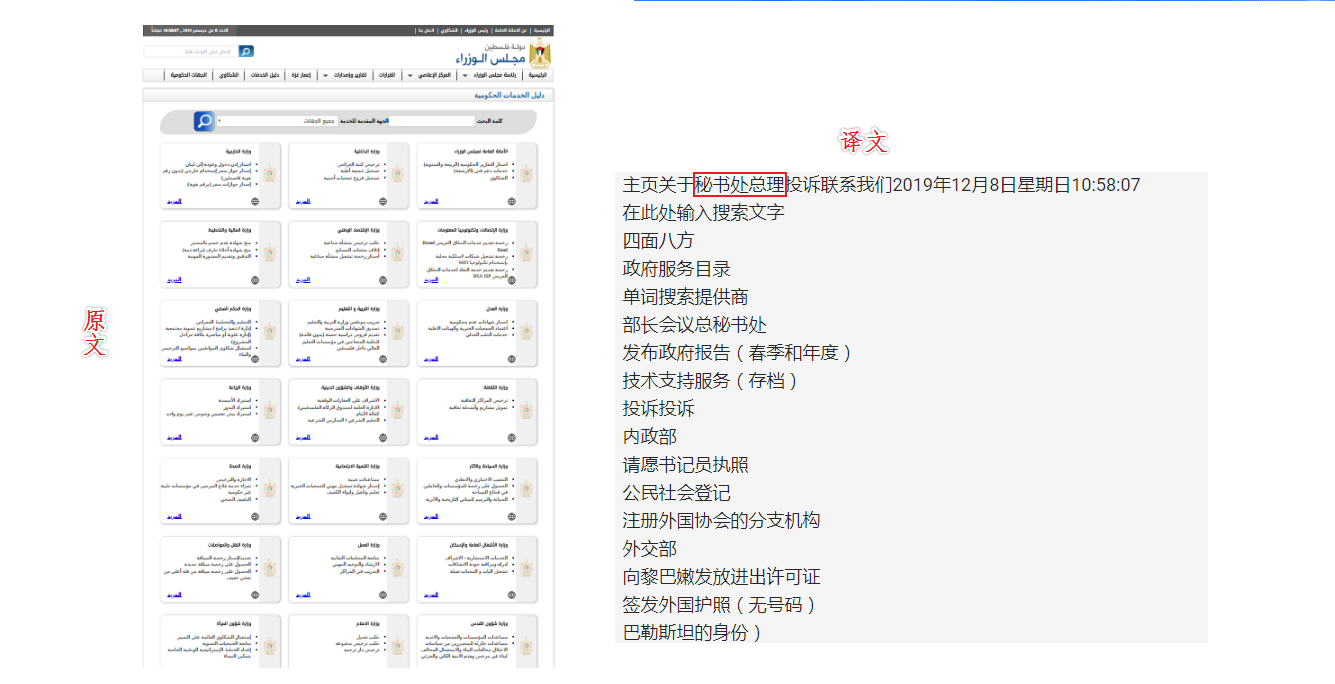This screenshot has width=1335, height=684.
Task: Open the service provider 'جميع الجهات' dropdown
Action: click(x=280, y=121)
